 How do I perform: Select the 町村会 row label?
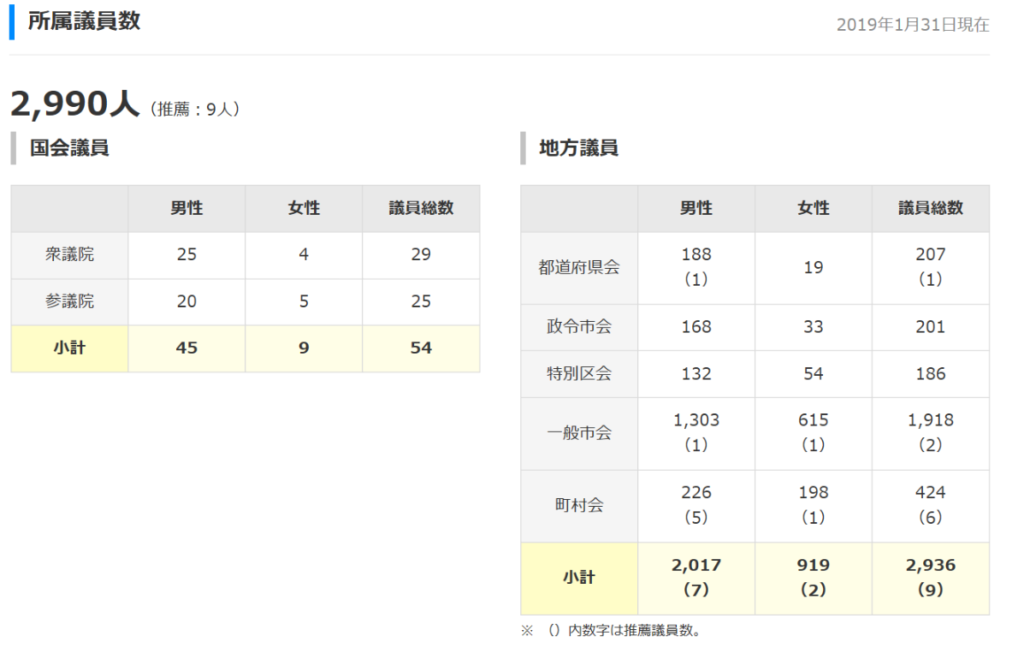pos(579,505)
